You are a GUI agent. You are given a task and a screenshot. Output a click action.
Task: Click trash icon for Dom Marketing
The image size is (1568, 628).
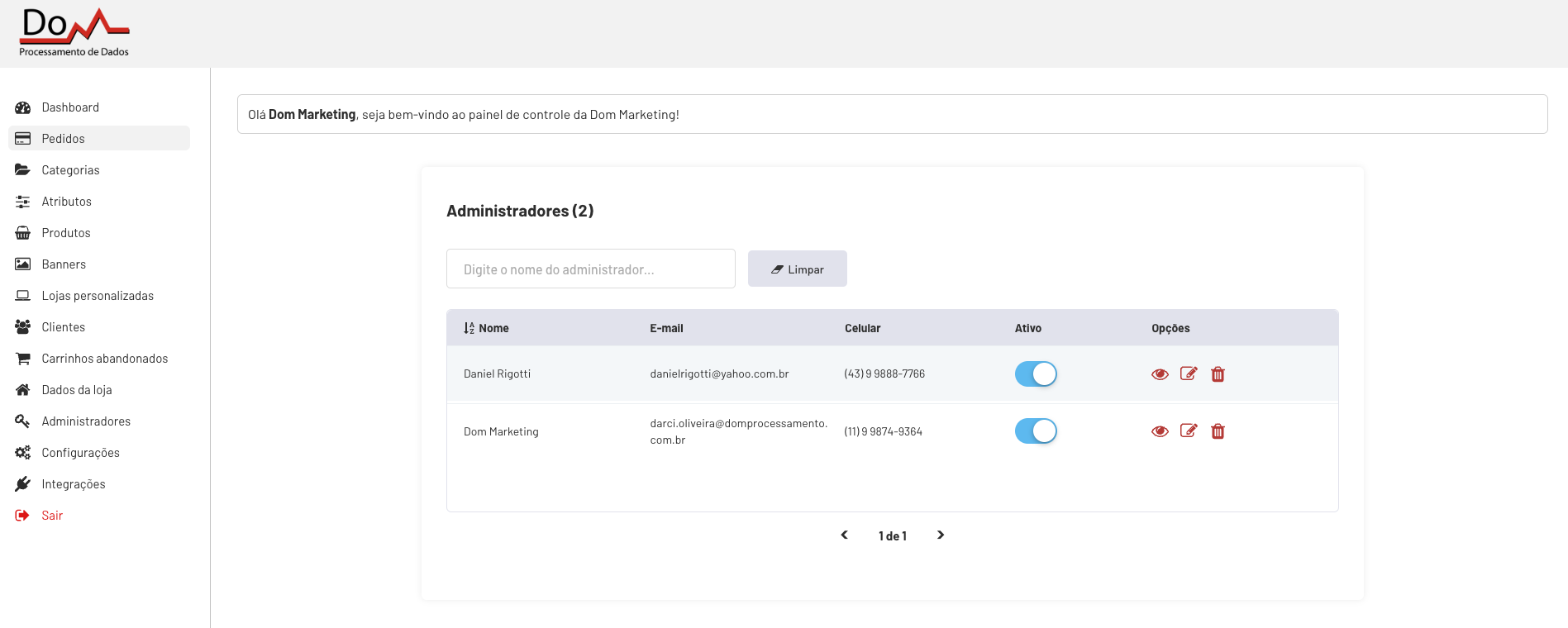[x=1218, y=431]
